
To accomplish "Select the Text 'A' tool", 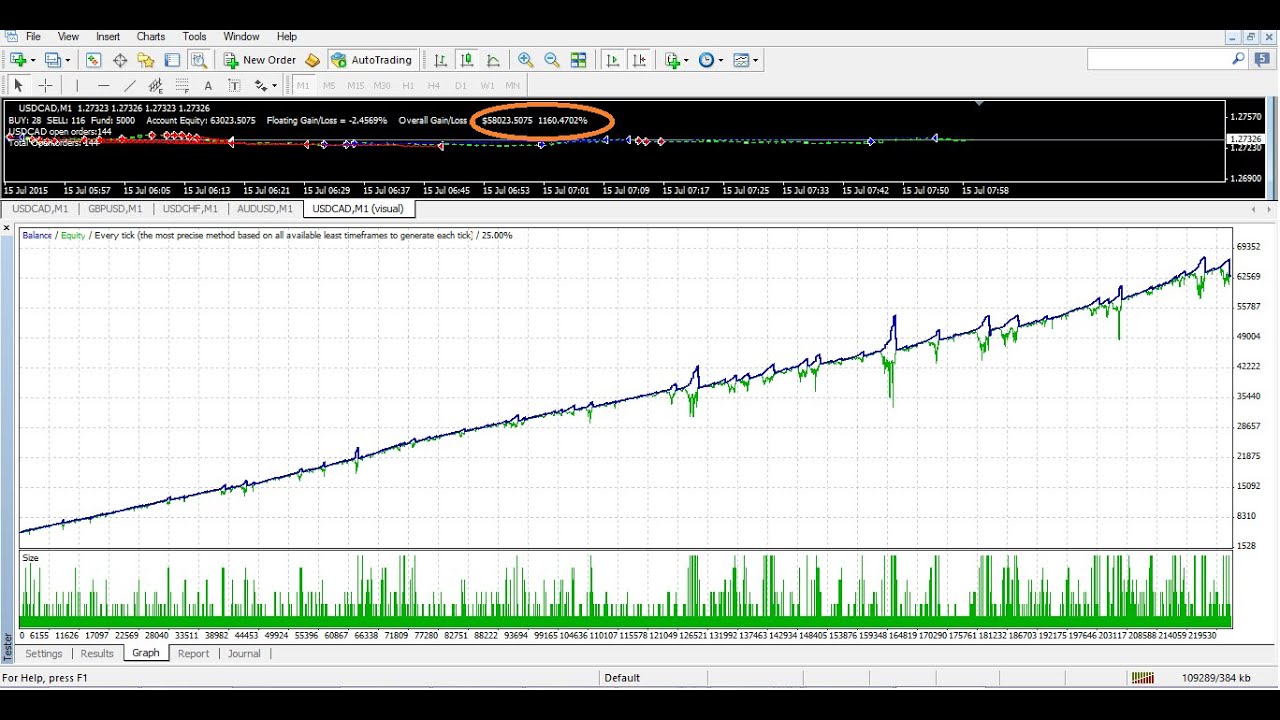I will 208,86.
